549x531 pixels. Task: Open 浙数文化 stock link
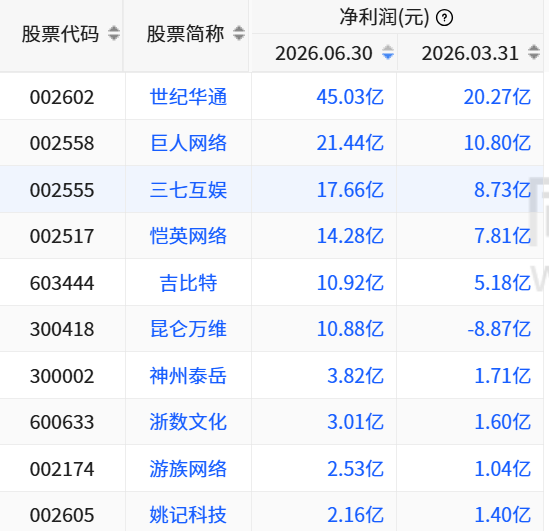pos(188,422)
